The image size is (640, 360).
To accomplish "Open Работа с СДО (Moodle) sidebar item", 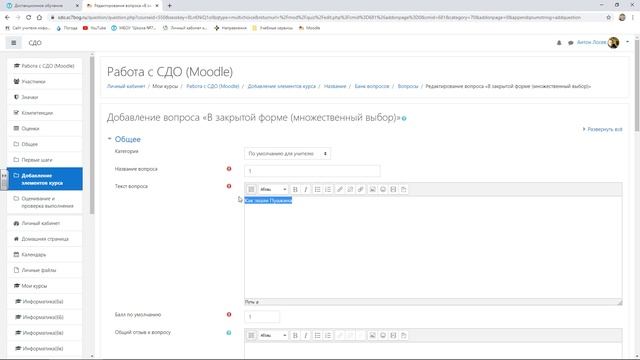I will 45,66.
